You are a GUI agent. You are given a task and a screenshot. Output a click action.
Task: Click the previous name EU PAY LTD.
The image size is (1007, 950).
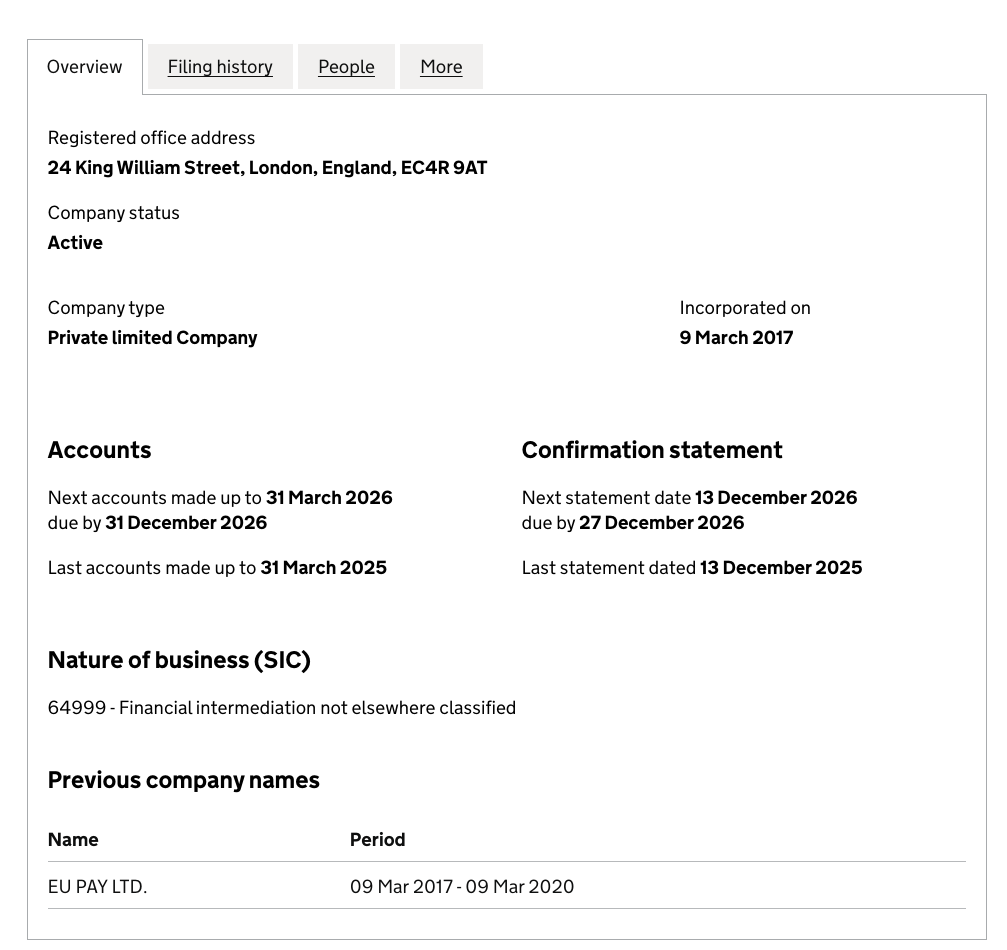[97, 887]
